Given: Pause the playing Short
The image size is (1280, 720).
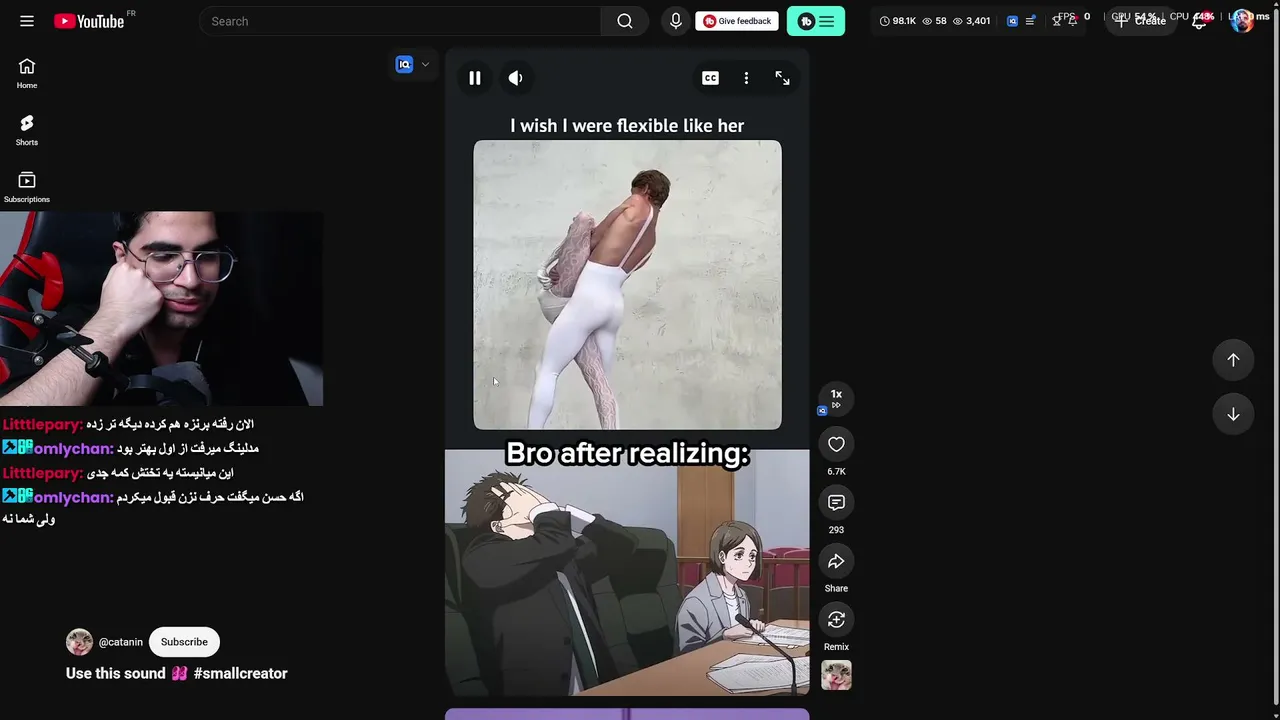Looking at the screenshot, I should (x=475, y=78).
